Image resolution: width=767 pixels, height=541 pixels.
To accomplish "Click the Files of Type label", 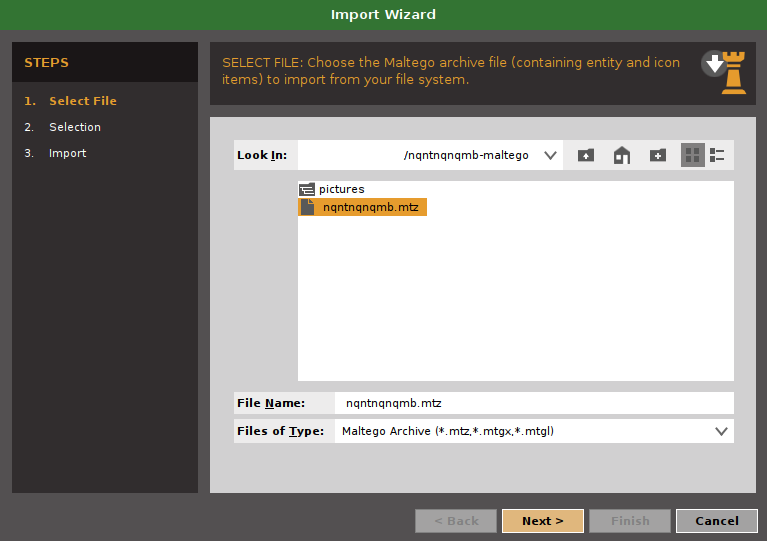I will pyautogui.click(x=280, y=431).
